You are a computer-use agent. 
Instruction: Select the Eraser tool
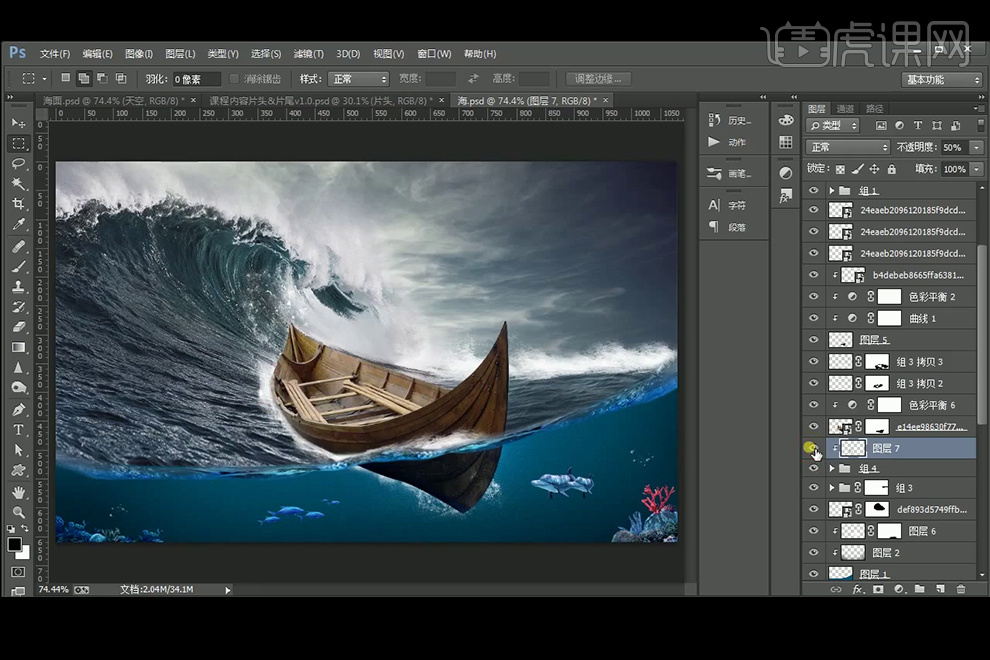[x=18, y=327]
